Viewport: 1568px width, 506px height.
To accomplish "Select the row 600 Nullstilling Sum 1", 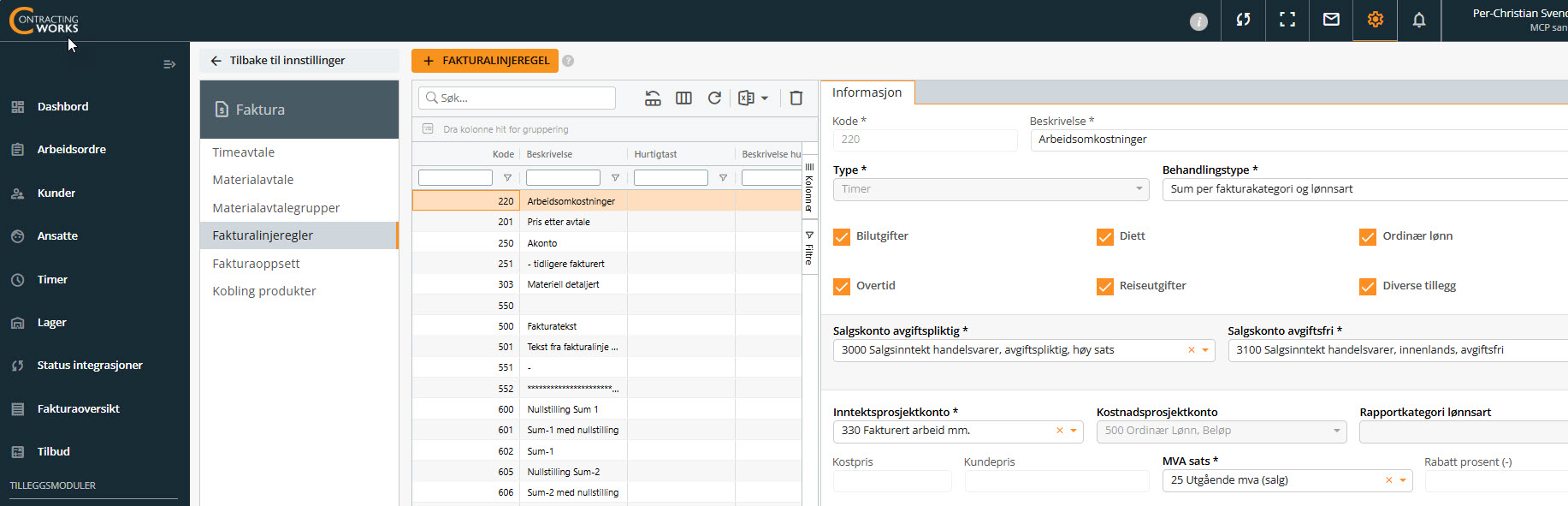I will (x=607, y=409).
